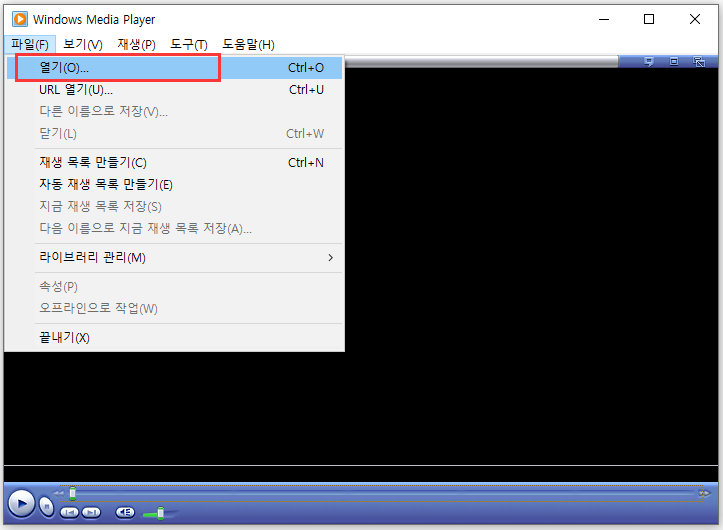Open the 파일(F) menu

tap(30, 45)
